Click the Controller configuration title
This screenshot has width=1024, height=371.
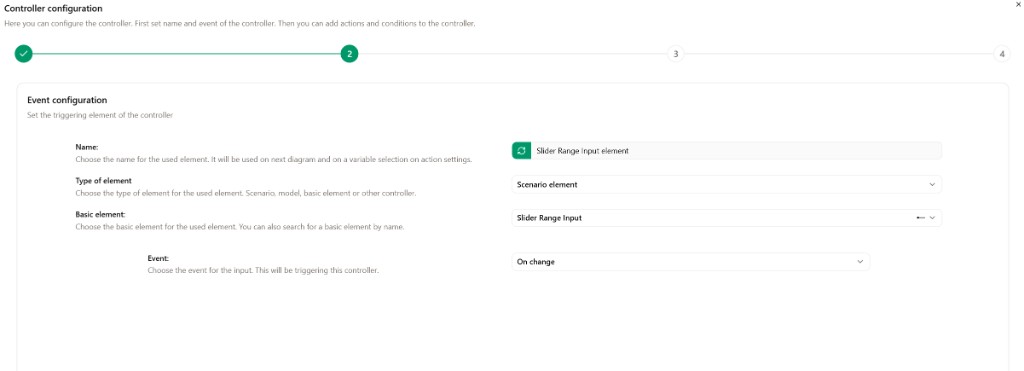[x=53, y=8]
